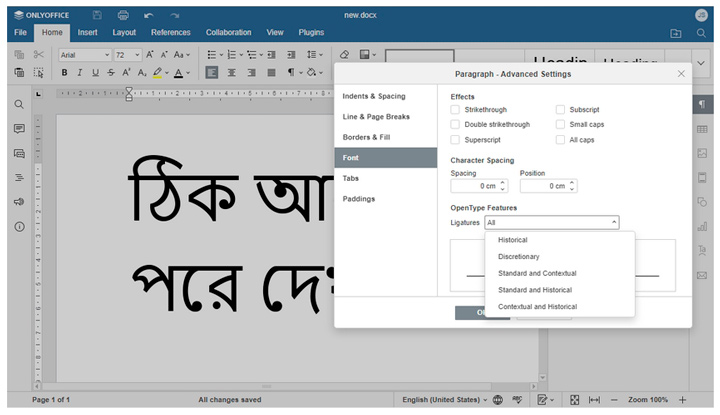Viewport: 720px width, 415px height.
Task: Align text left
Action: coord(212,73)
